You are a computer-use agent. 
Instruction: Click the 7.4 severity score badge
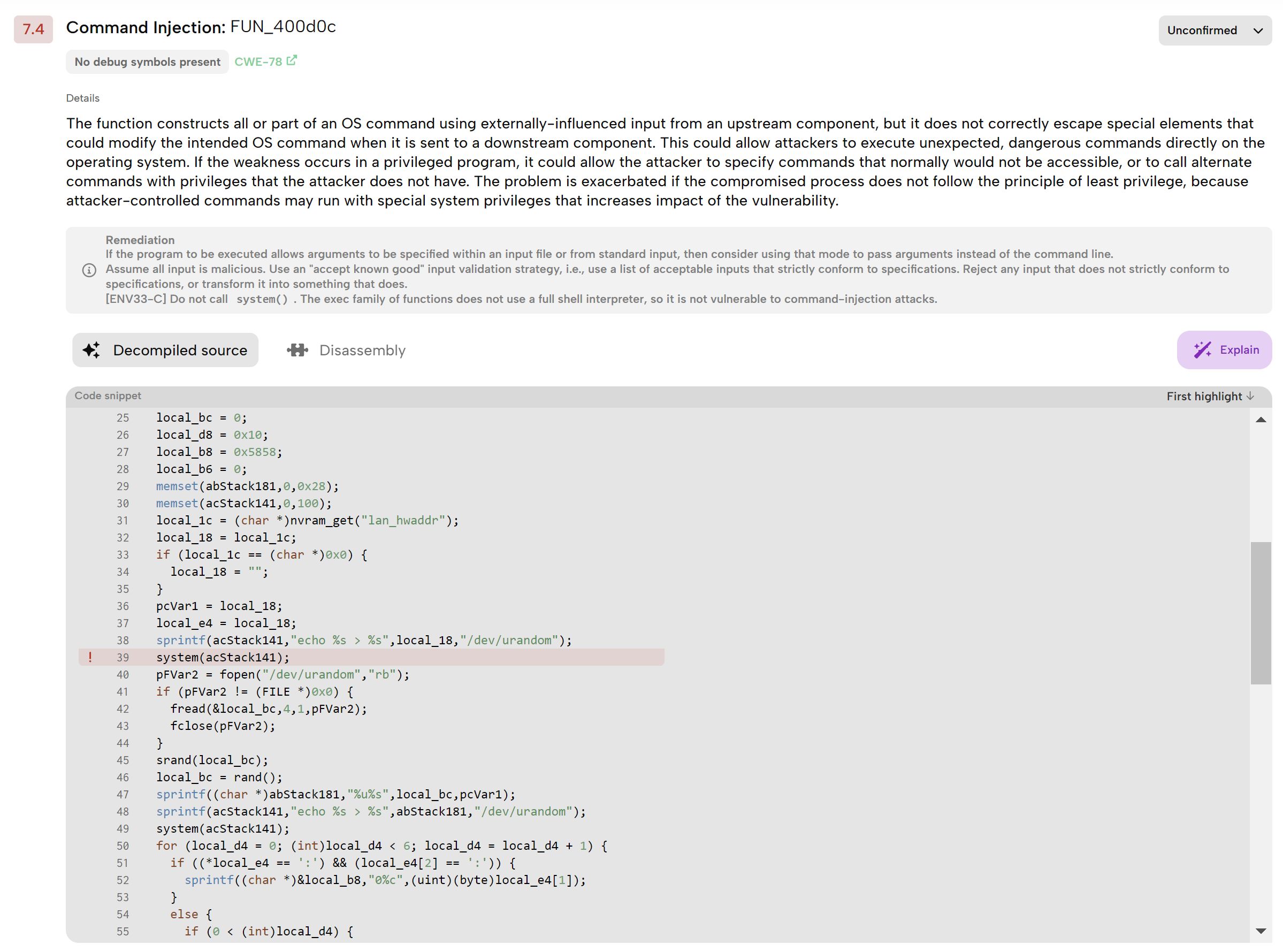click(33, 29)
